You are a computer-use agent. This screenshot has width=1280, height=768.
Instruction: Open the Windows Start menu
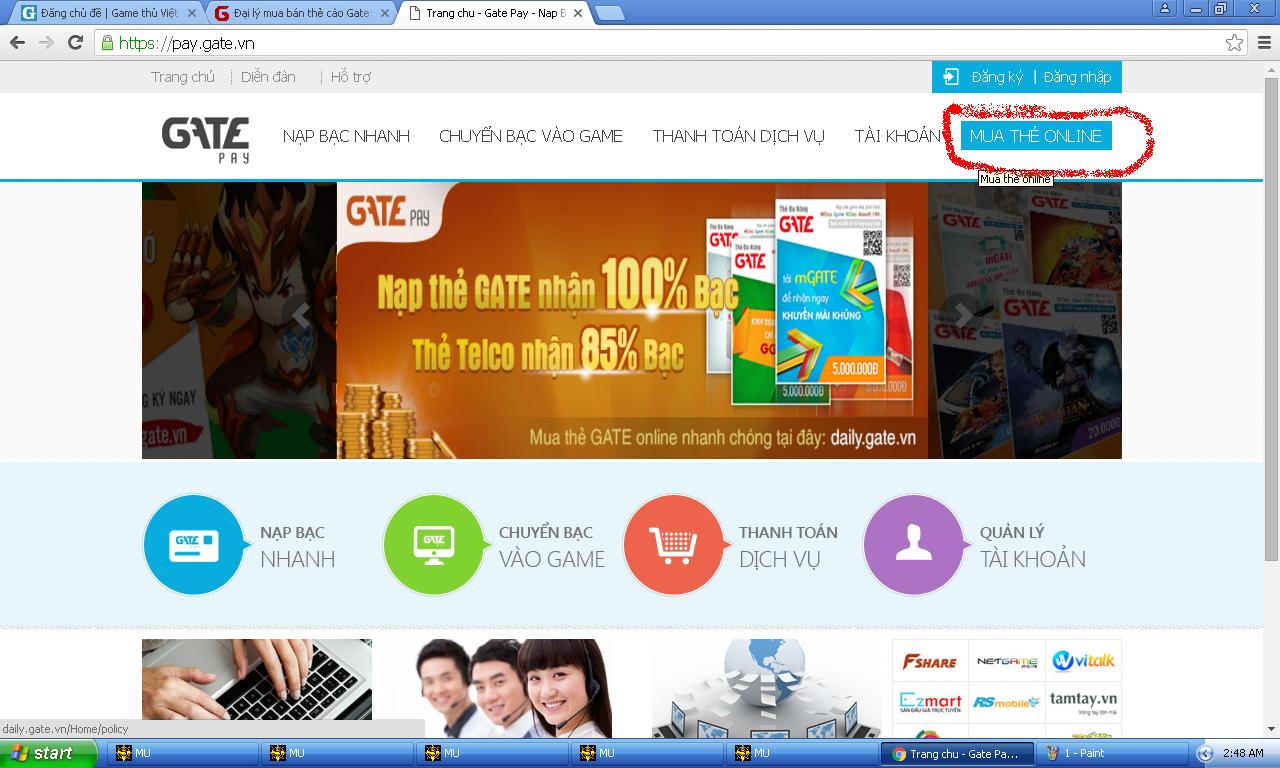[49, 753]
